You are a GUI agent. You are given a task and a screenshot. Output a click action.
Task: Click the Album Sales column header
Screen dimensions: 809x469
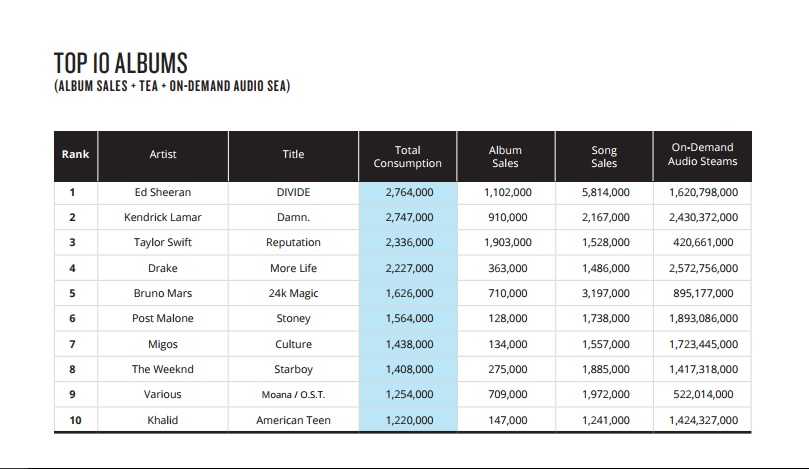[505, 155]
